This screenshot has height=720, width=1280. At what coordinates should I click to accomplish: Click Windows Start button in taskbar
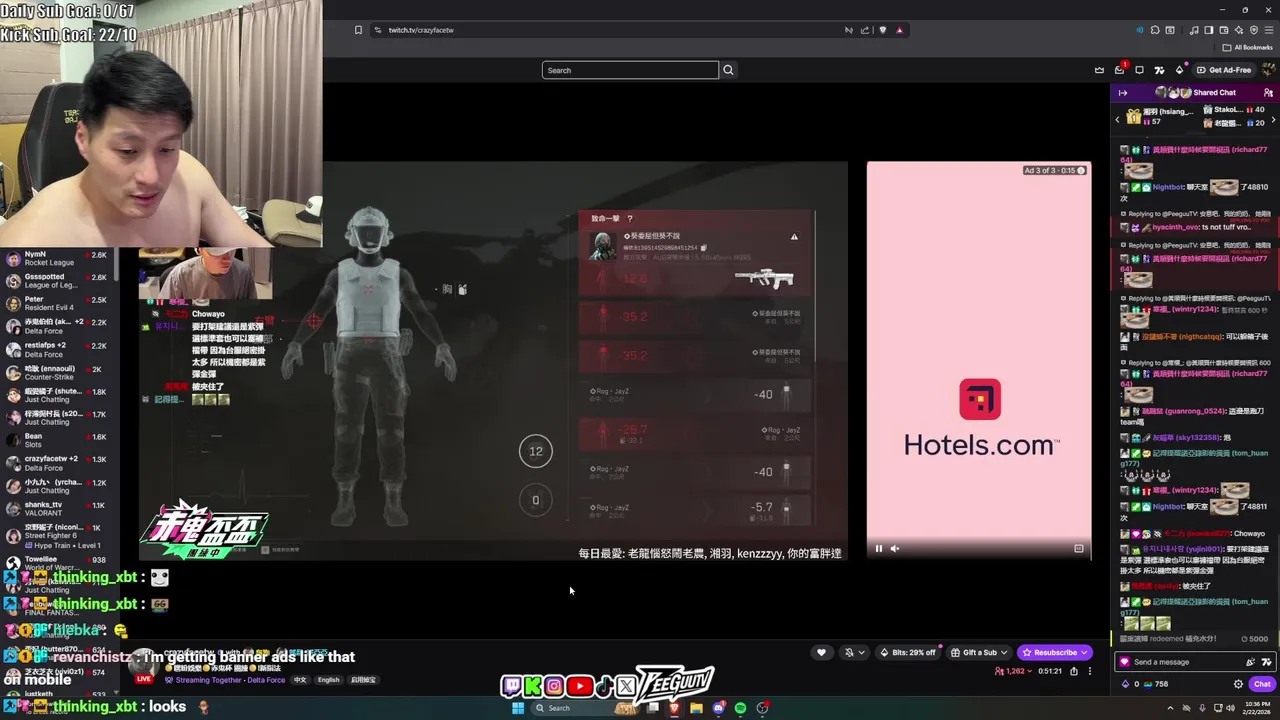click(518, 708)
